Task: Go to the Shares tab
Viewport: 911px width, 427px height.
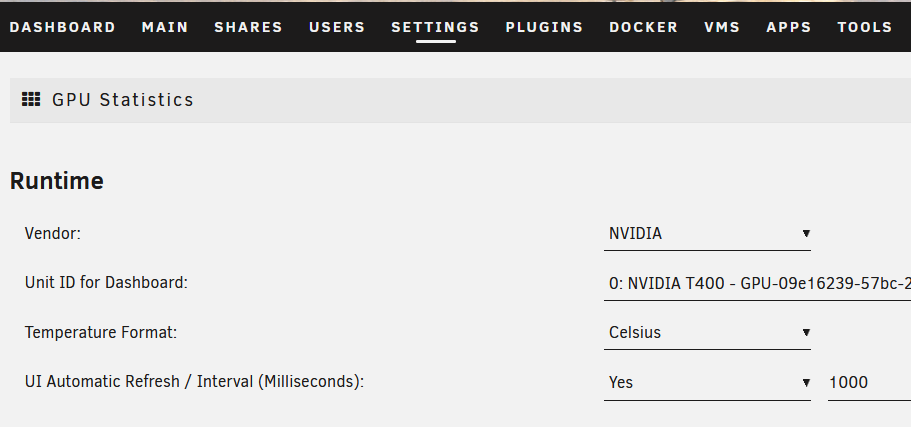Action: pos(248,27)
